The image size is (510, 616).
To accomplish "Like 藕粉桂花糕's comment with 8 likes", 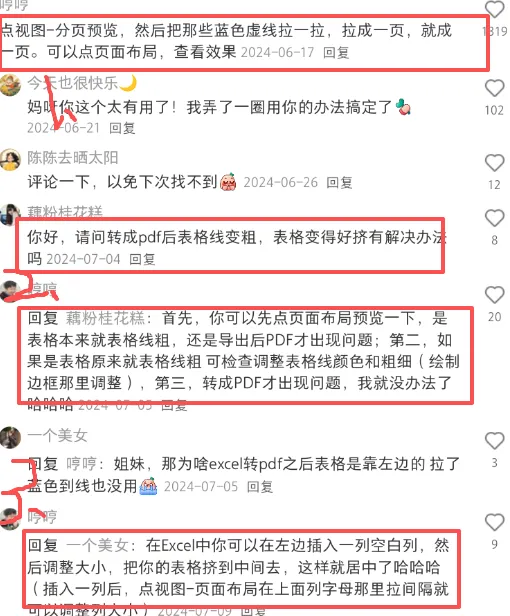I will pos(494,218).
